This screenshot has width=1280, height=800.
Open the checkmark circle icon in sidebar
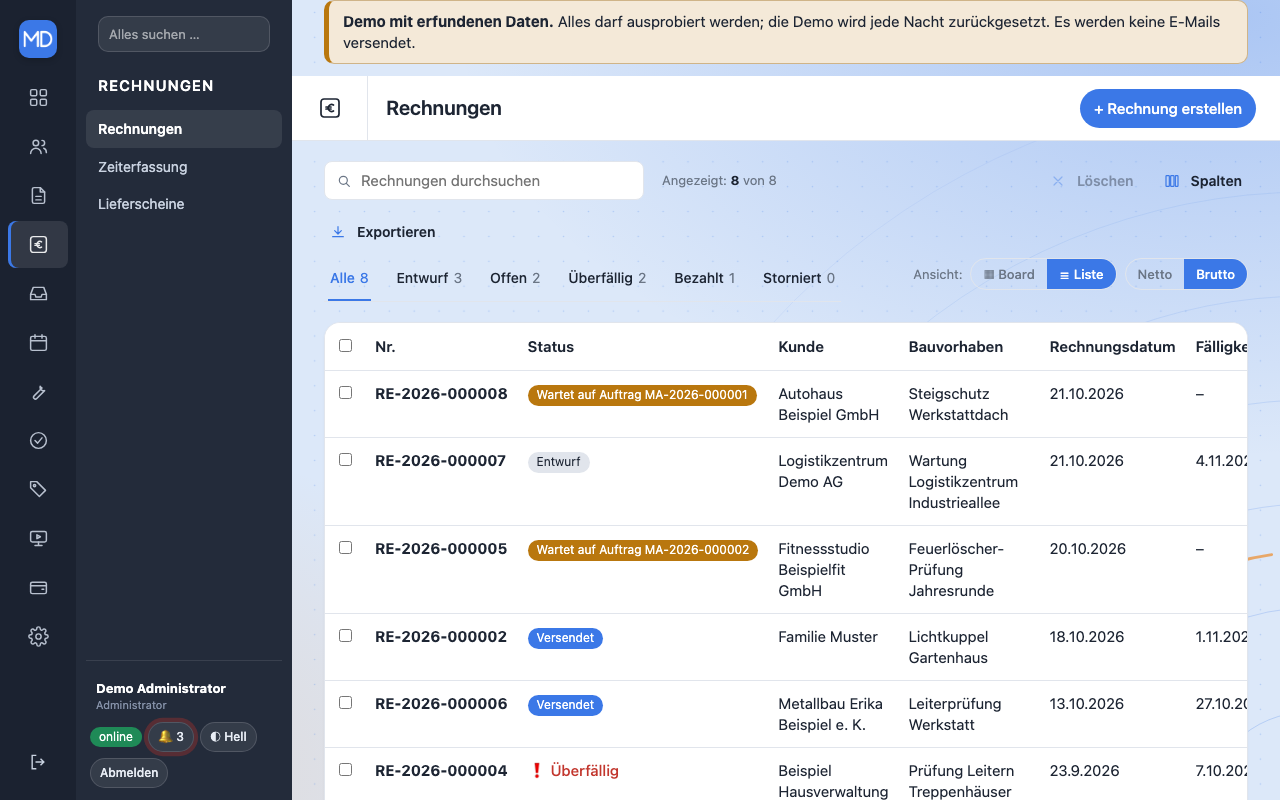38,440
